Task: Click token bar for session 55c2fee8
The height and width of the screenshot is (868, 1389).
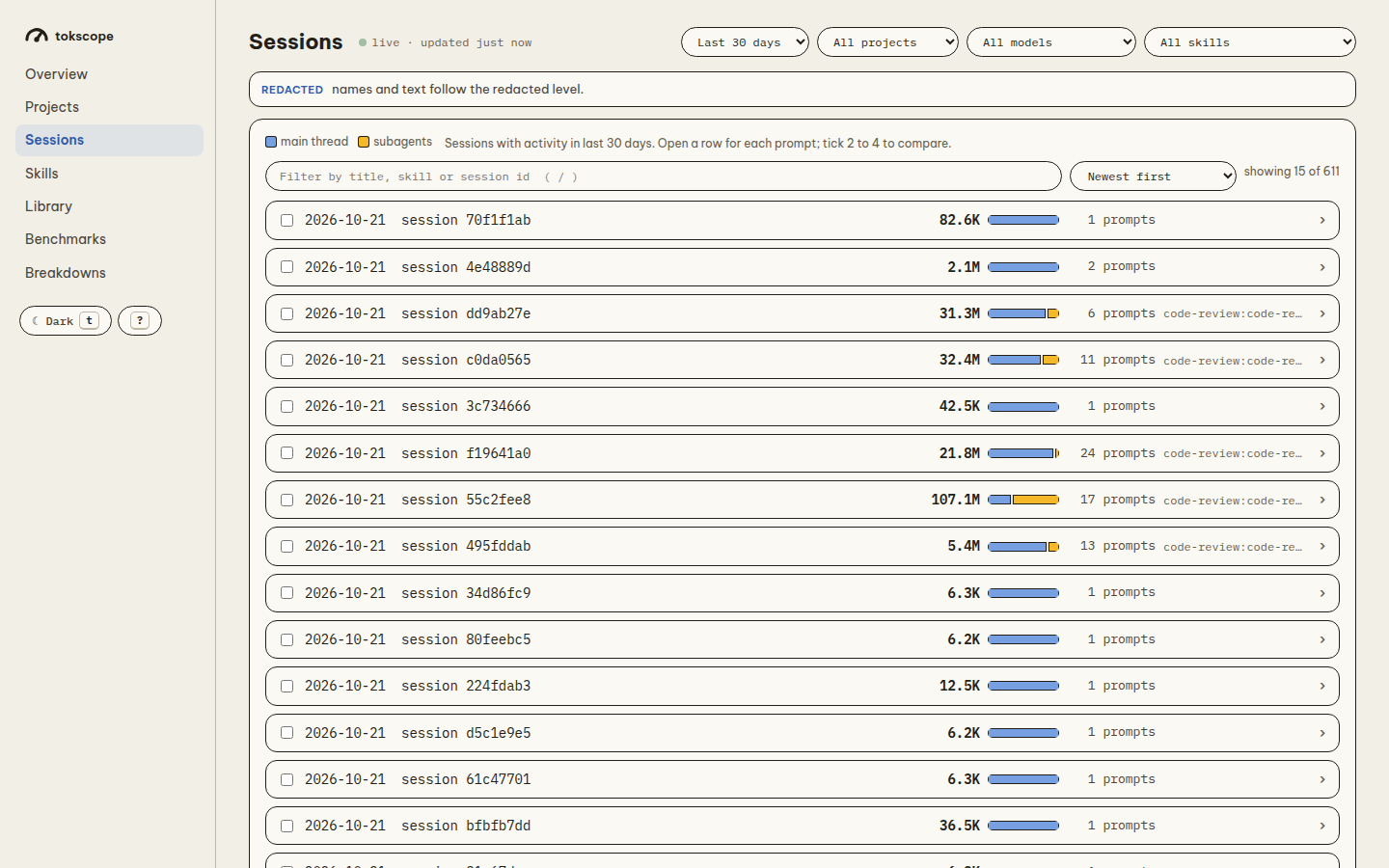Action: click(1023, 500)
